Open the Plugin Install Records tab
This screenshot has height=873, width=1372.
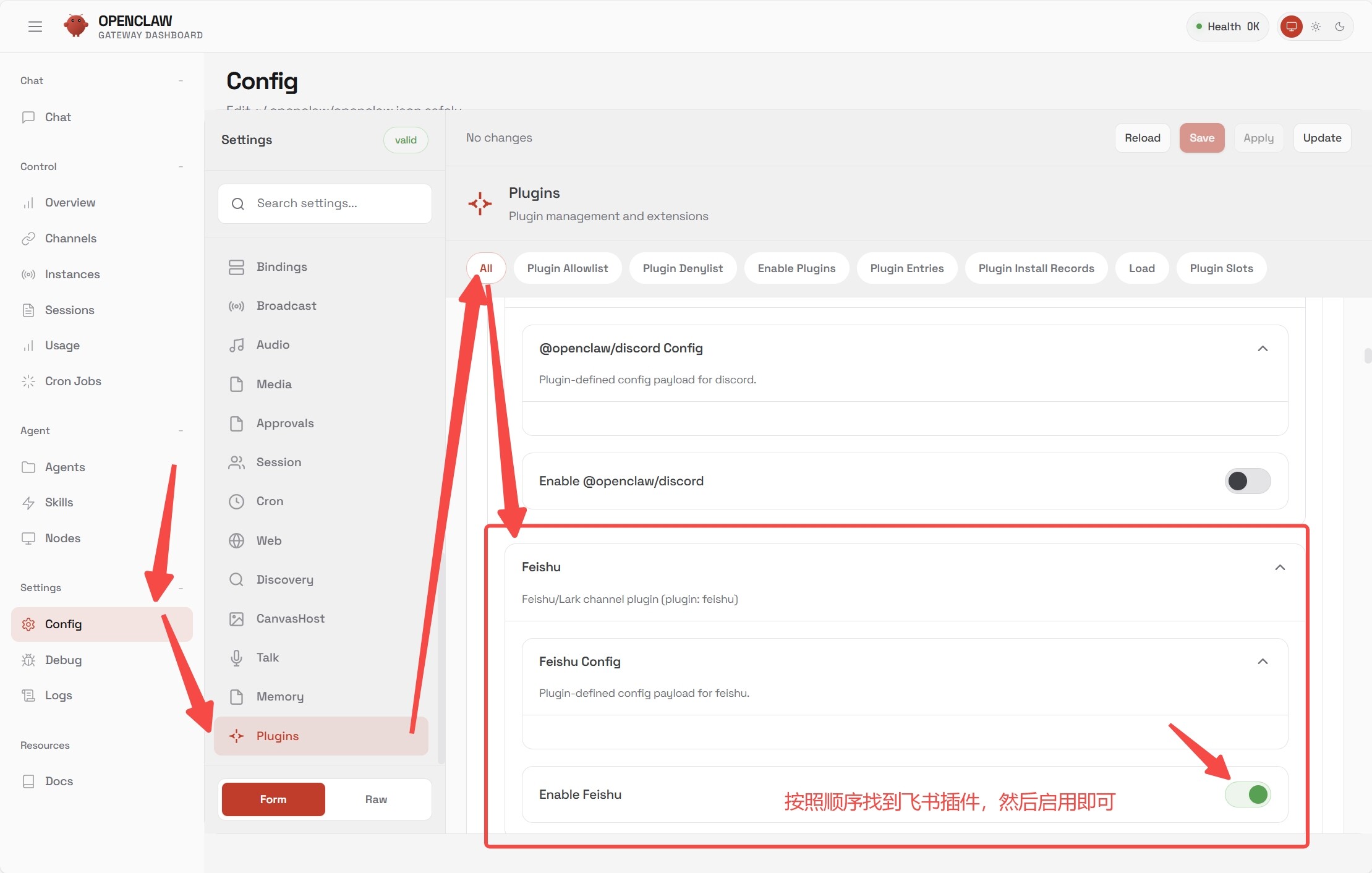coord(1036,268)
